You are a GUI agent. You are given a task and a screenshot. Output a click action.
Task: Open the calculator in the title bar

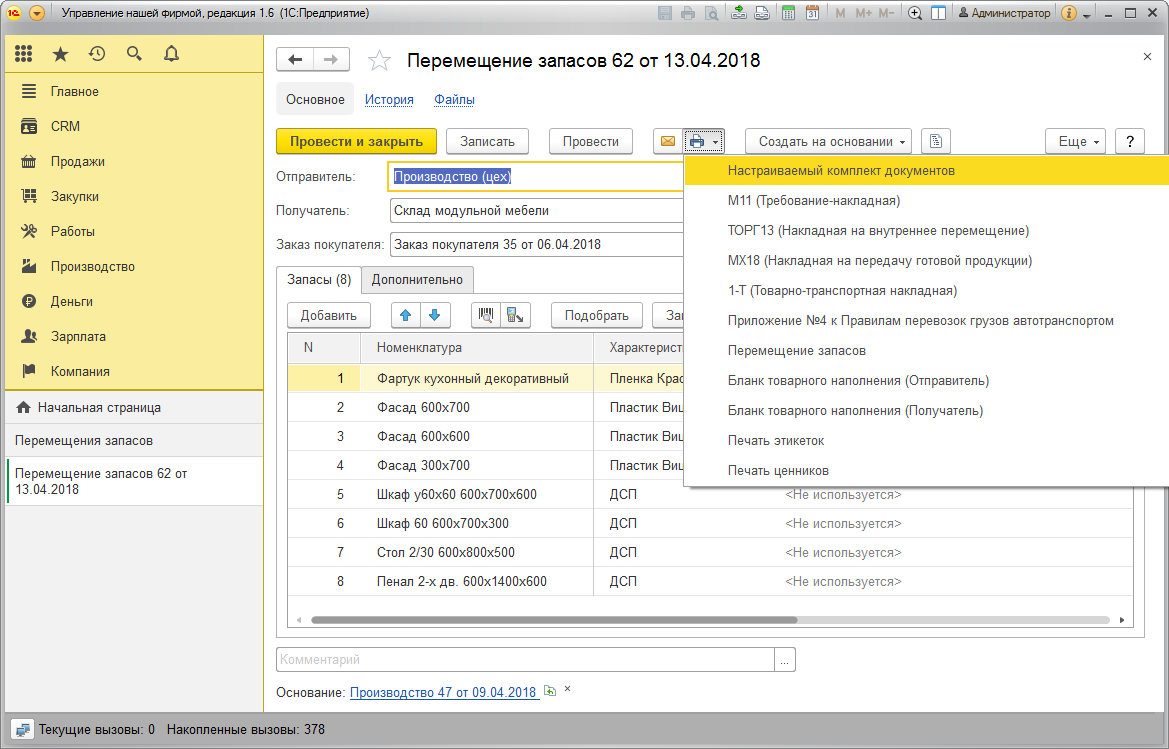coord(788,13)
